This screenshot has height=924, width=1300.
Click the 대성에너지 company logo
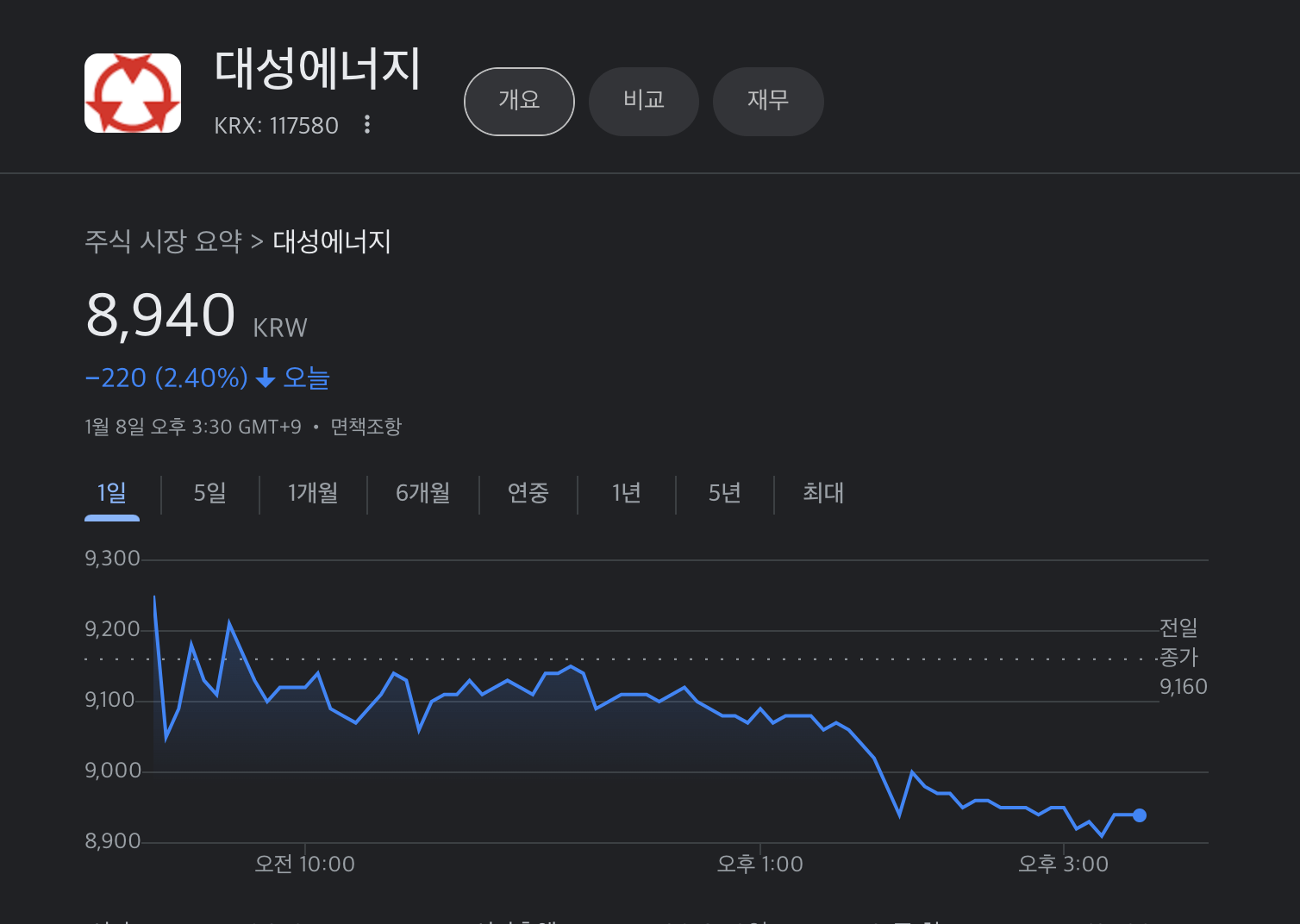133,93
